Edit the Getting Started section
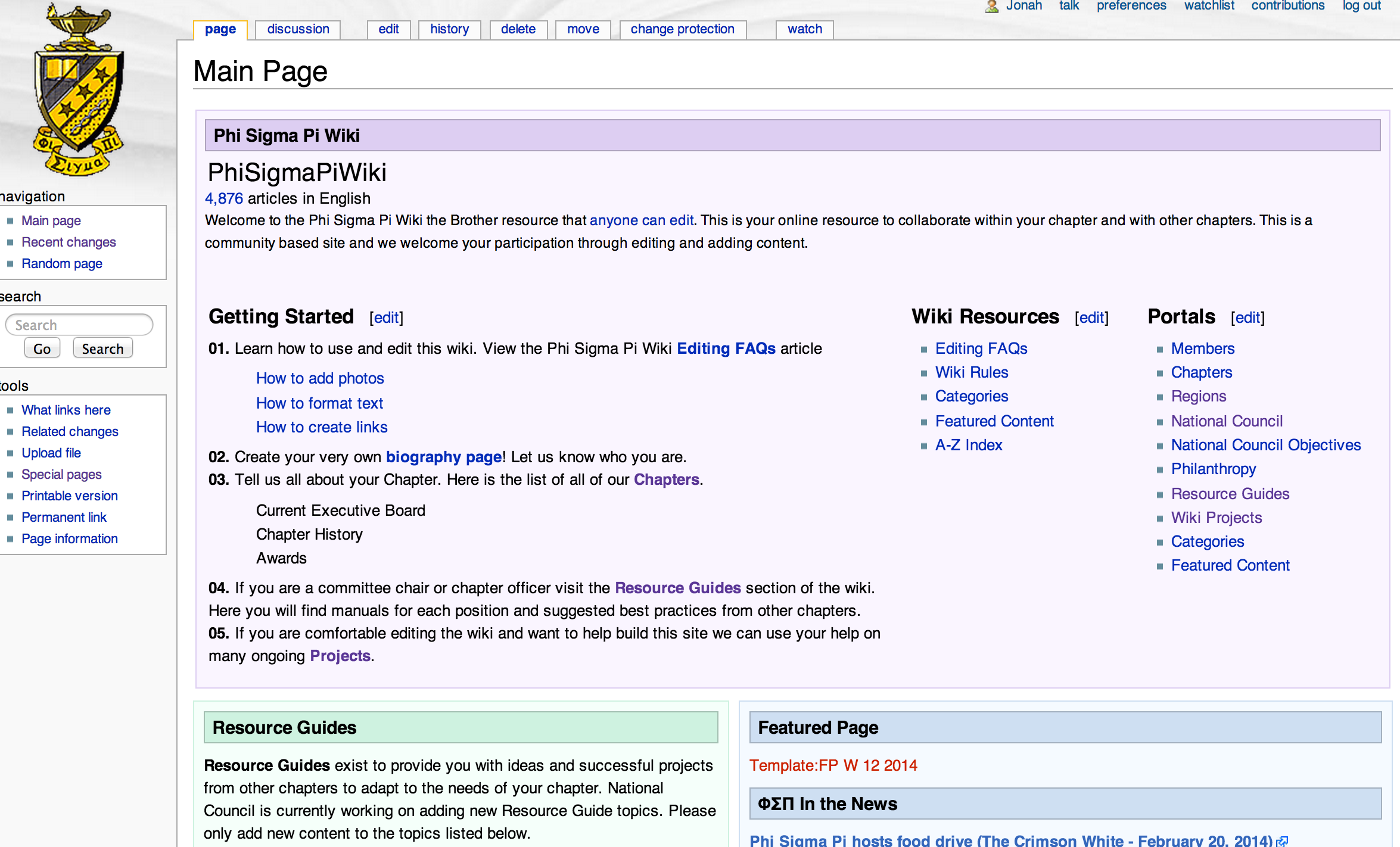Viewport: 1400px width, 847px height. coord(386,317)
